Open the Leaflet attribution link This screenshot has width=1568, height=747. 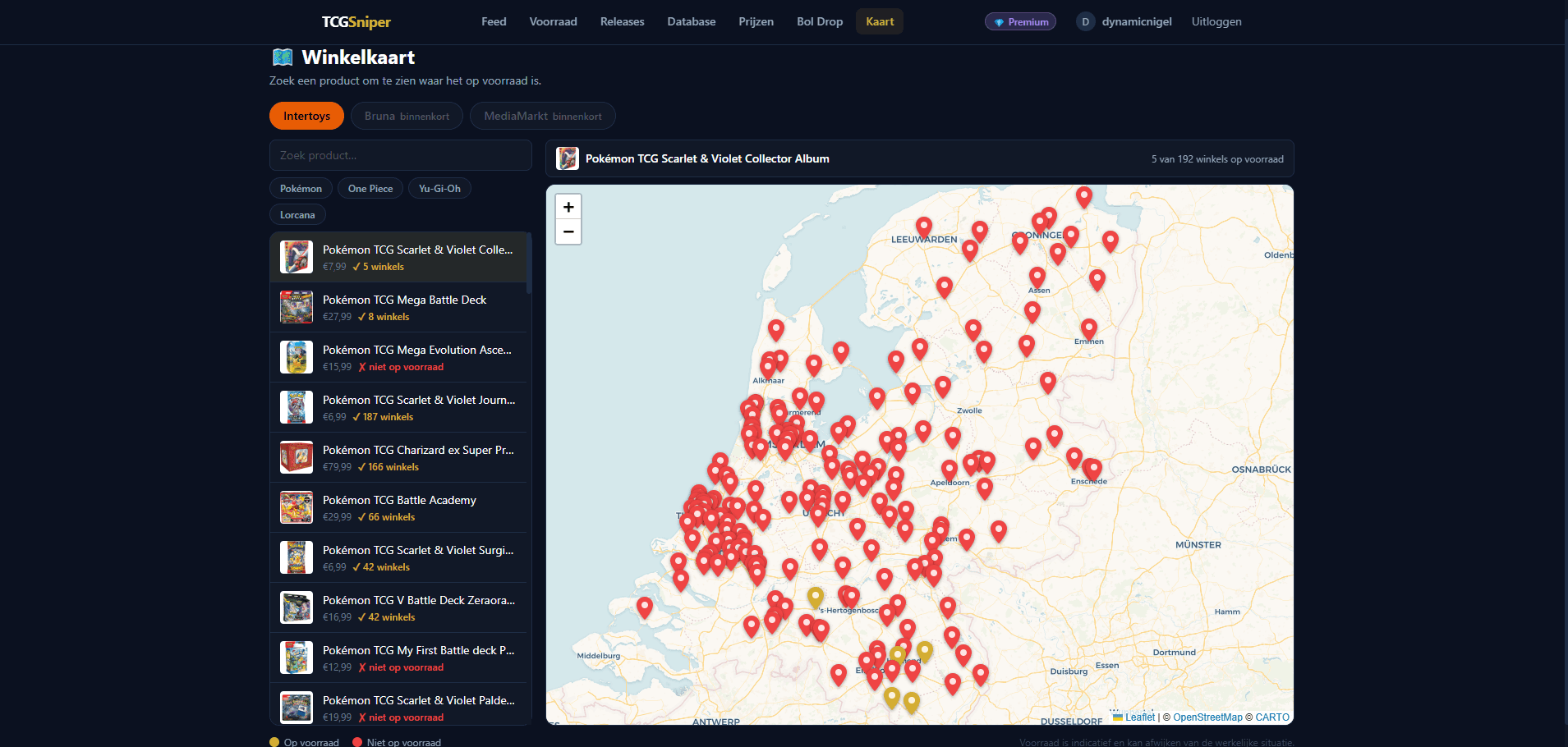[x=1139, y=717]
